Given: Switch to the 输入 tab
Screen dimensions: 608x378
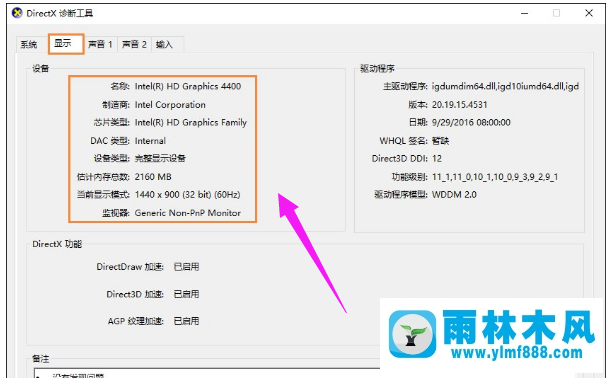Looking at the screenshot, I should coord(164,45).
